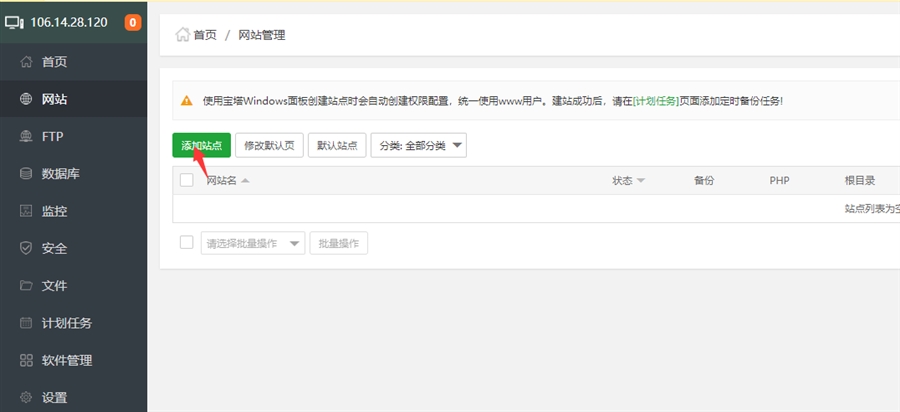900x412 pixels.
Task: Click the calendar icon for 计划任务
Action: pyautogui.click(x=26, y=323)
